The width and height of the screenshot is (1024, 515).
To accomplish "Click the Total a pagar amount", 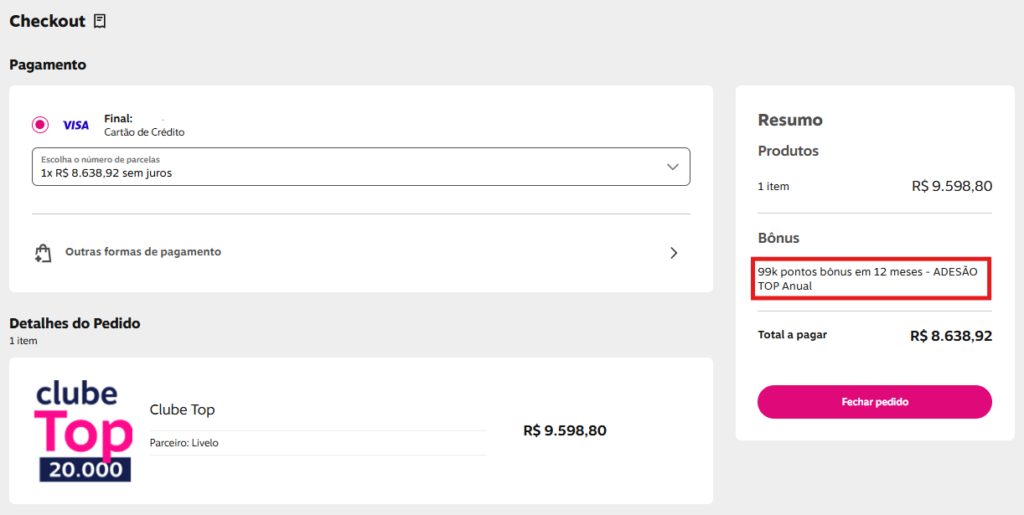I will 951,336.
